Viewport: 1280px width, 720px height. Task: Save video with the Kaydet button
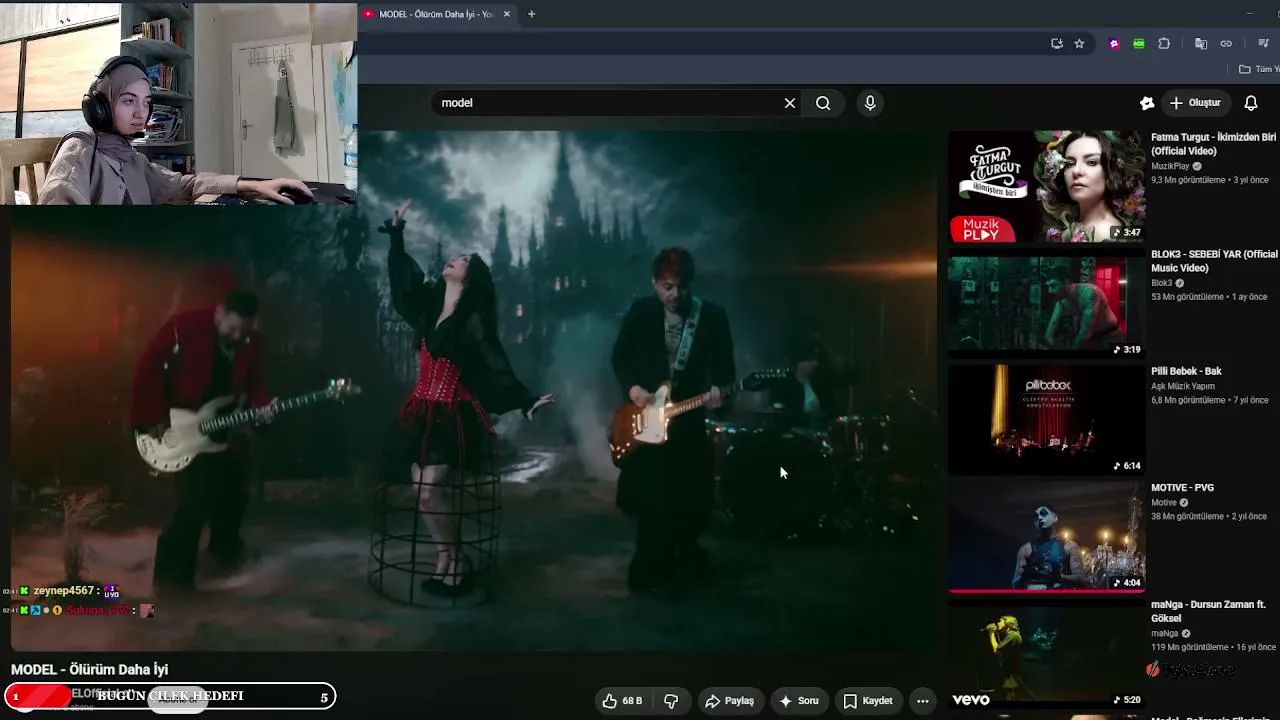tap(868, 701)
